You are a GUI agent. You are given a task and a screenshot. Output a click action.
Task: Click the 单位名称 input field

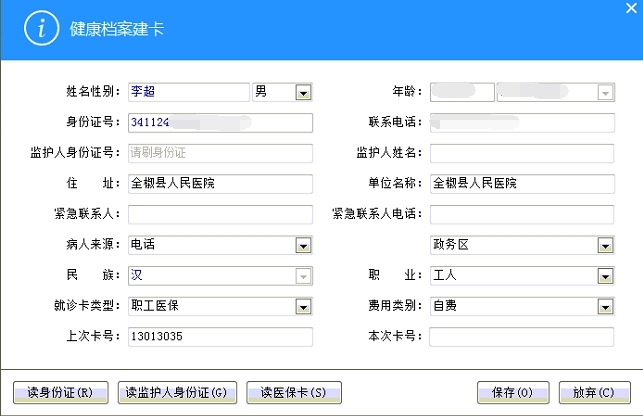(522, 184)
